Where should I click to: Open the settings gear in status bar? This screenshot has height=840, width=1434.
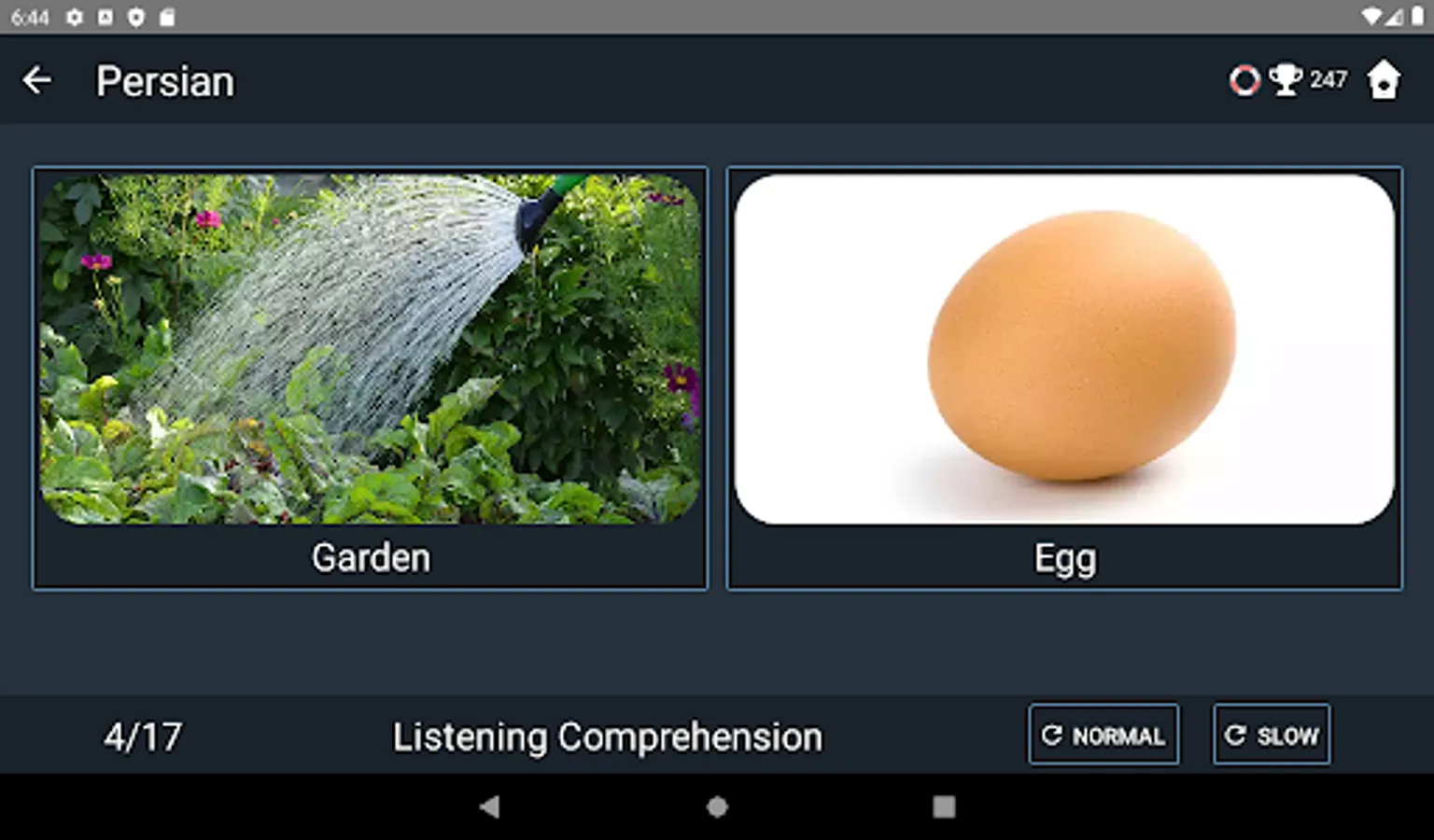click(x=75, y=17)
